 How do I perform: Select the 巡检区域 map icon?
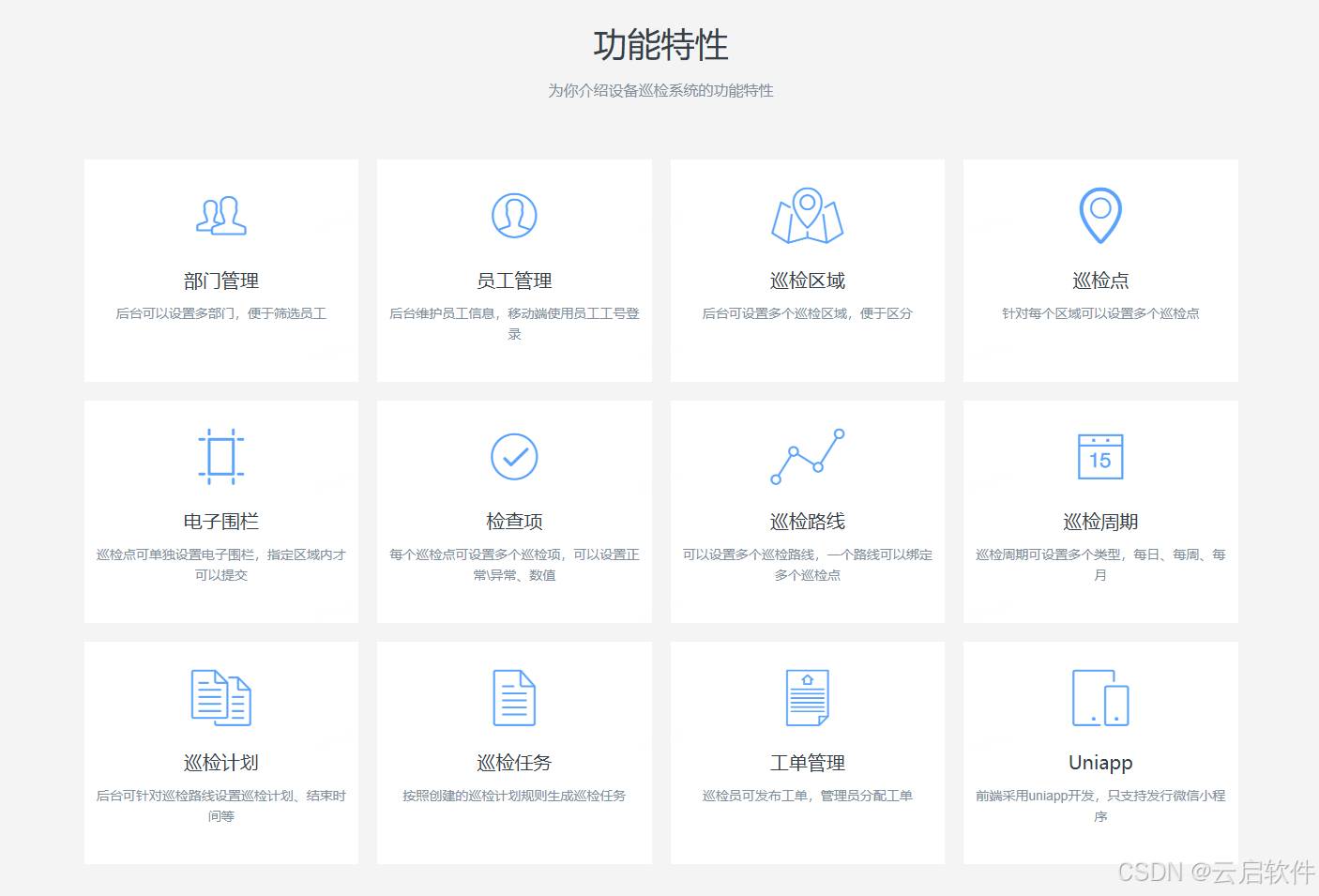(807, 216)
